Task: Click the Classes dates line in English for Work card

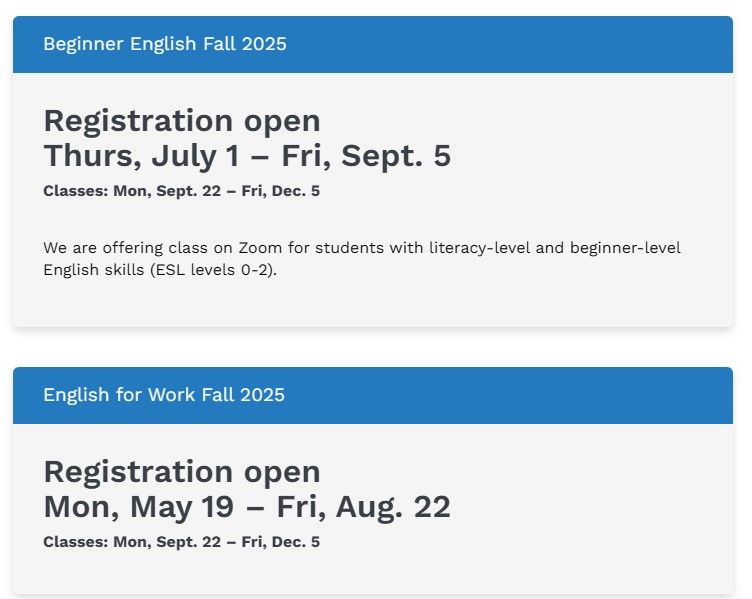Action: (181, 542)
